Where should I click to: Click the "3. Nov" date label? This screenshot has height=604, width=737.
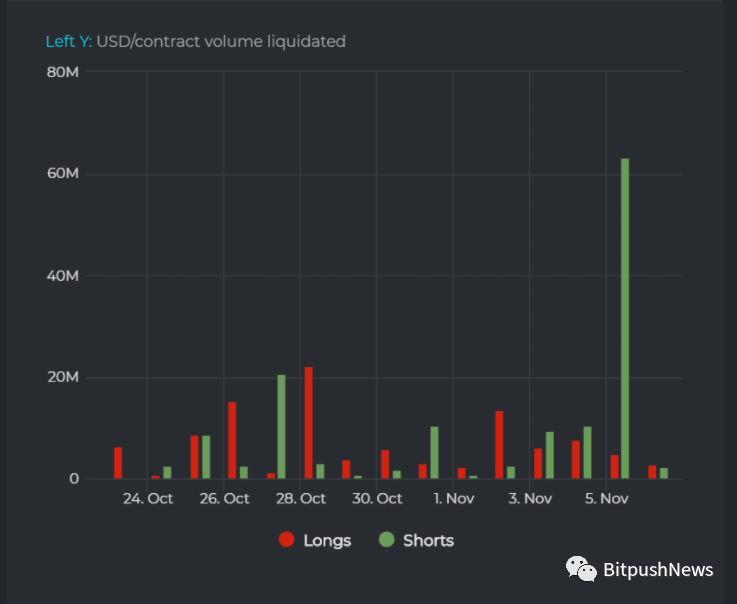pyautogui.click(x=530, y=498)
